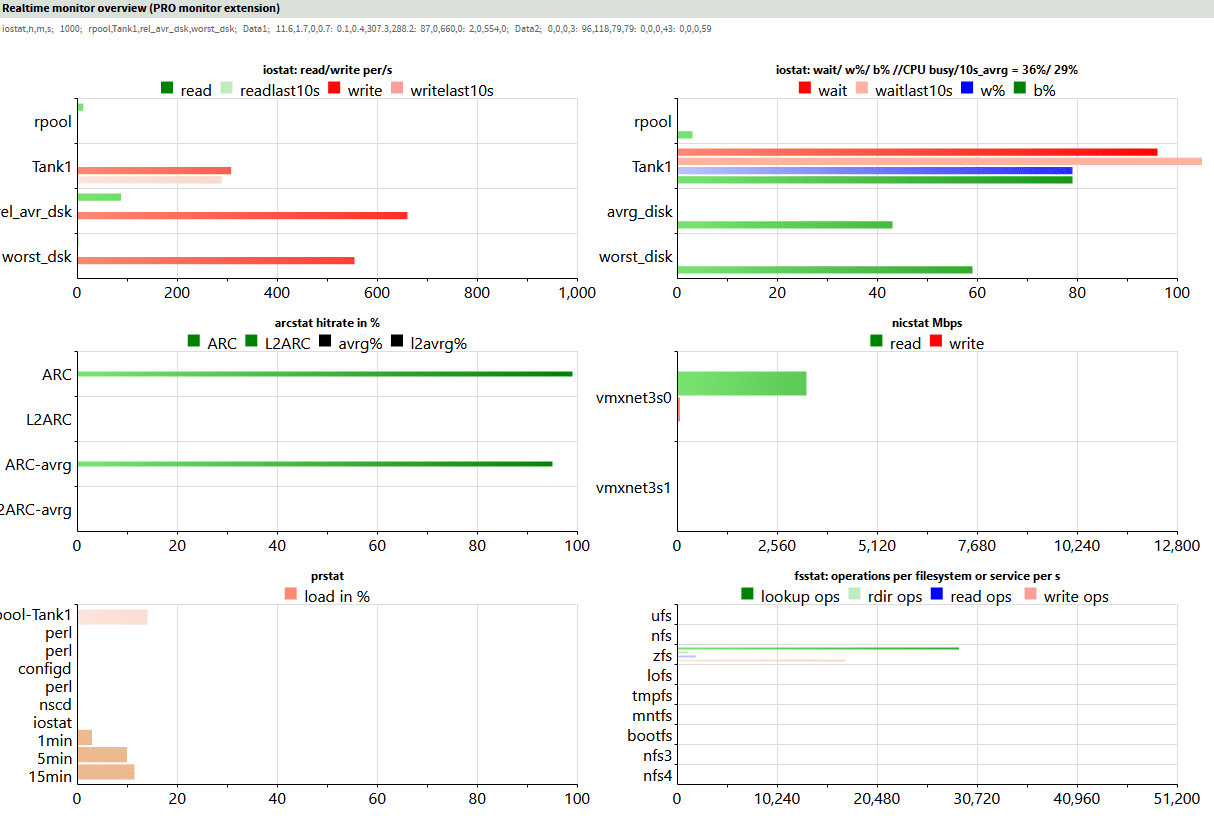Click the green avrg_disk b% bar
1214x818 pixels.
[784, 224]
